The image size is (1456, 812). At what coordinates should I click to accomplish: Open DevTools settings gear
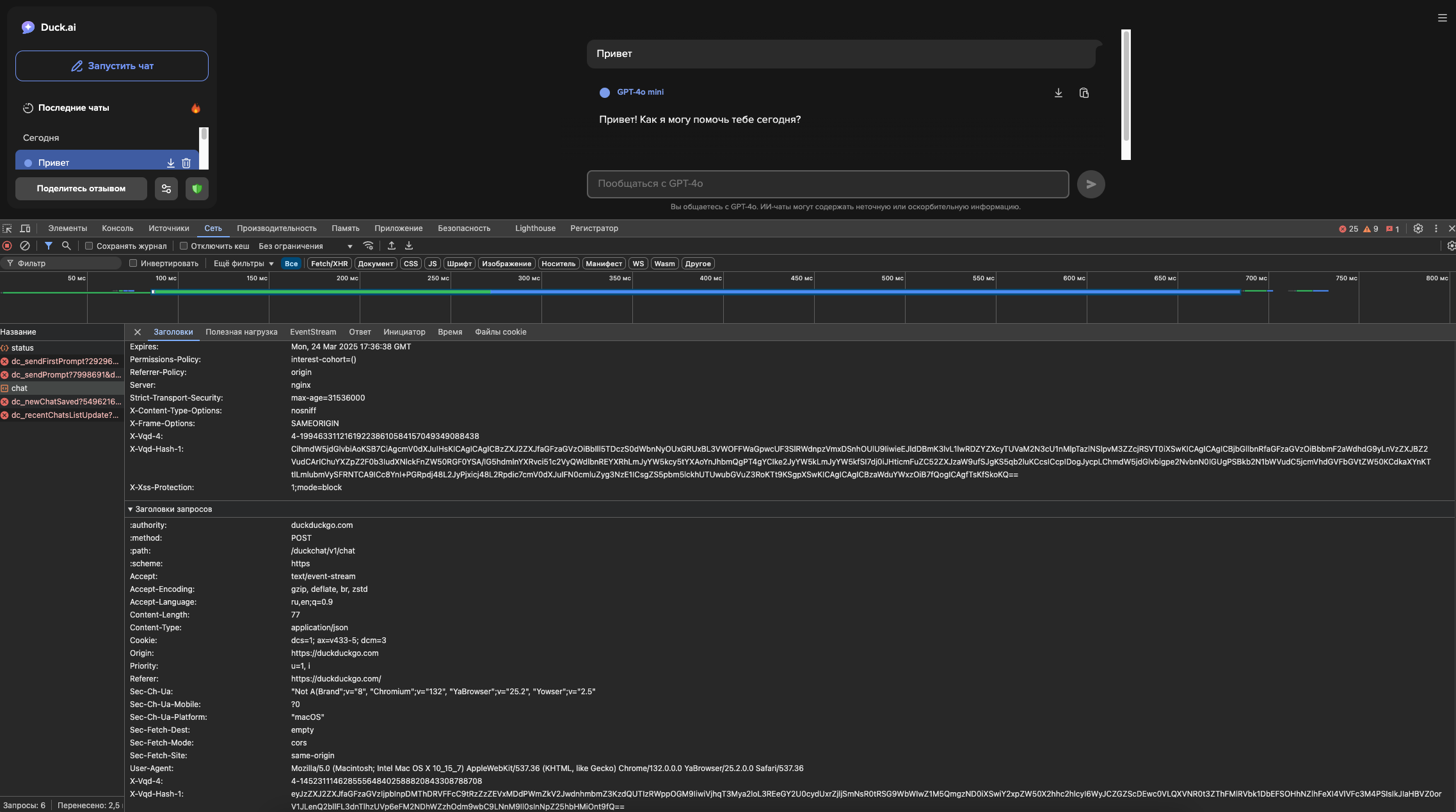(1418, 228)
